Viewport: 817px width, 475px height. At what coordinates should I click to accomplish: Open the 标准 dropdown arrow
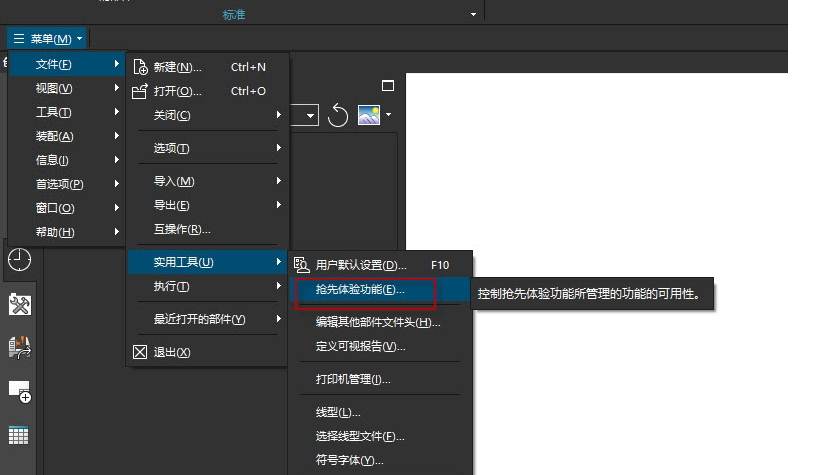coord(473,15)
